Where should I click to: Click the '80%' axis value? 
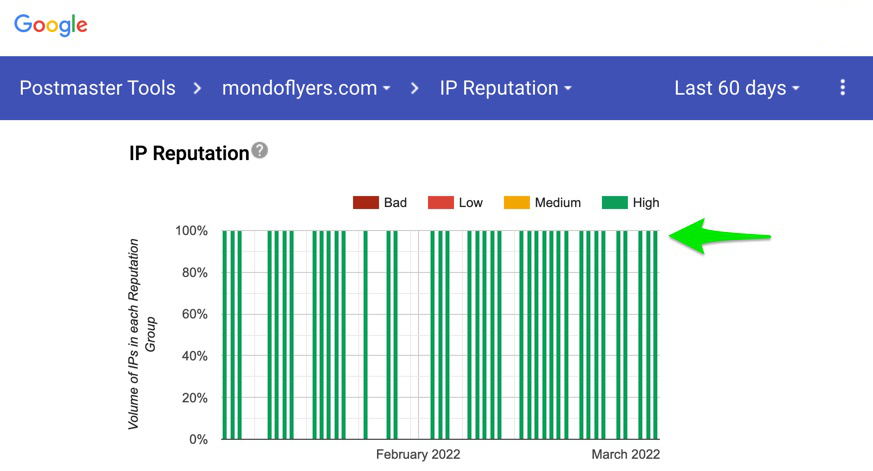tap(195, 272)
